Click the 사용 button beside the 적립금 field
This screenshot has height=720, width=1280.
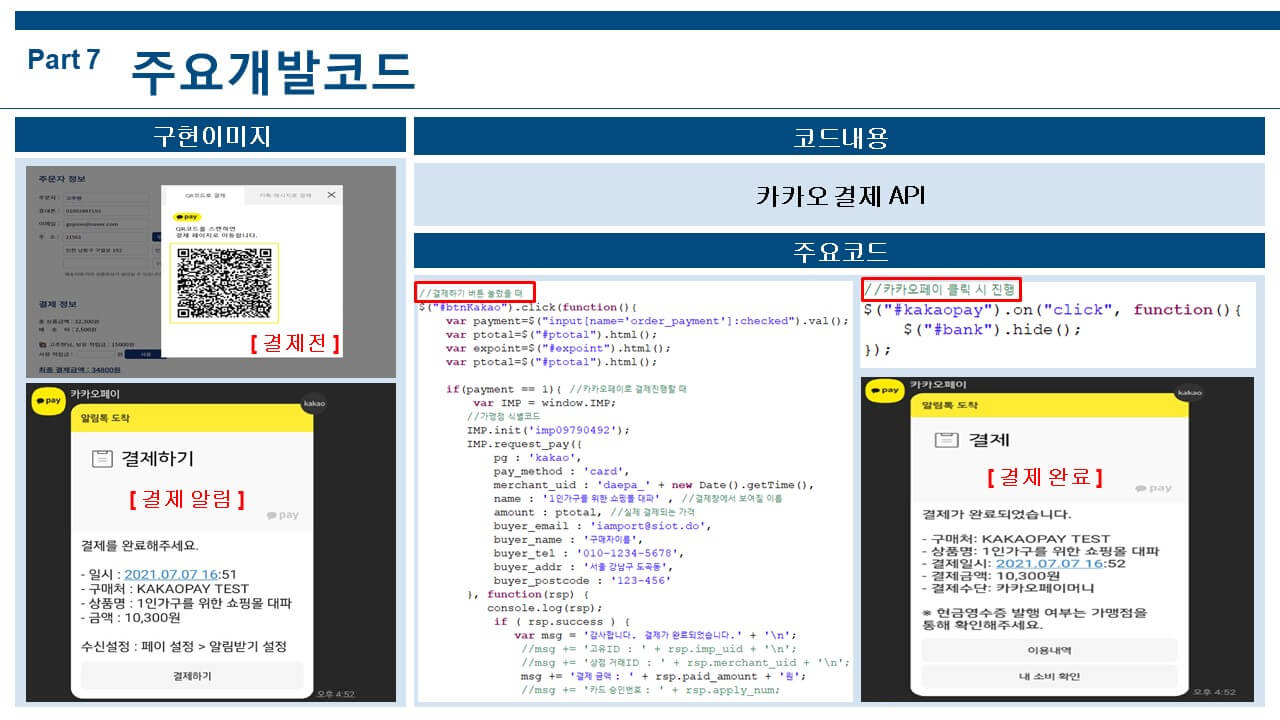(x=143, y=354)
